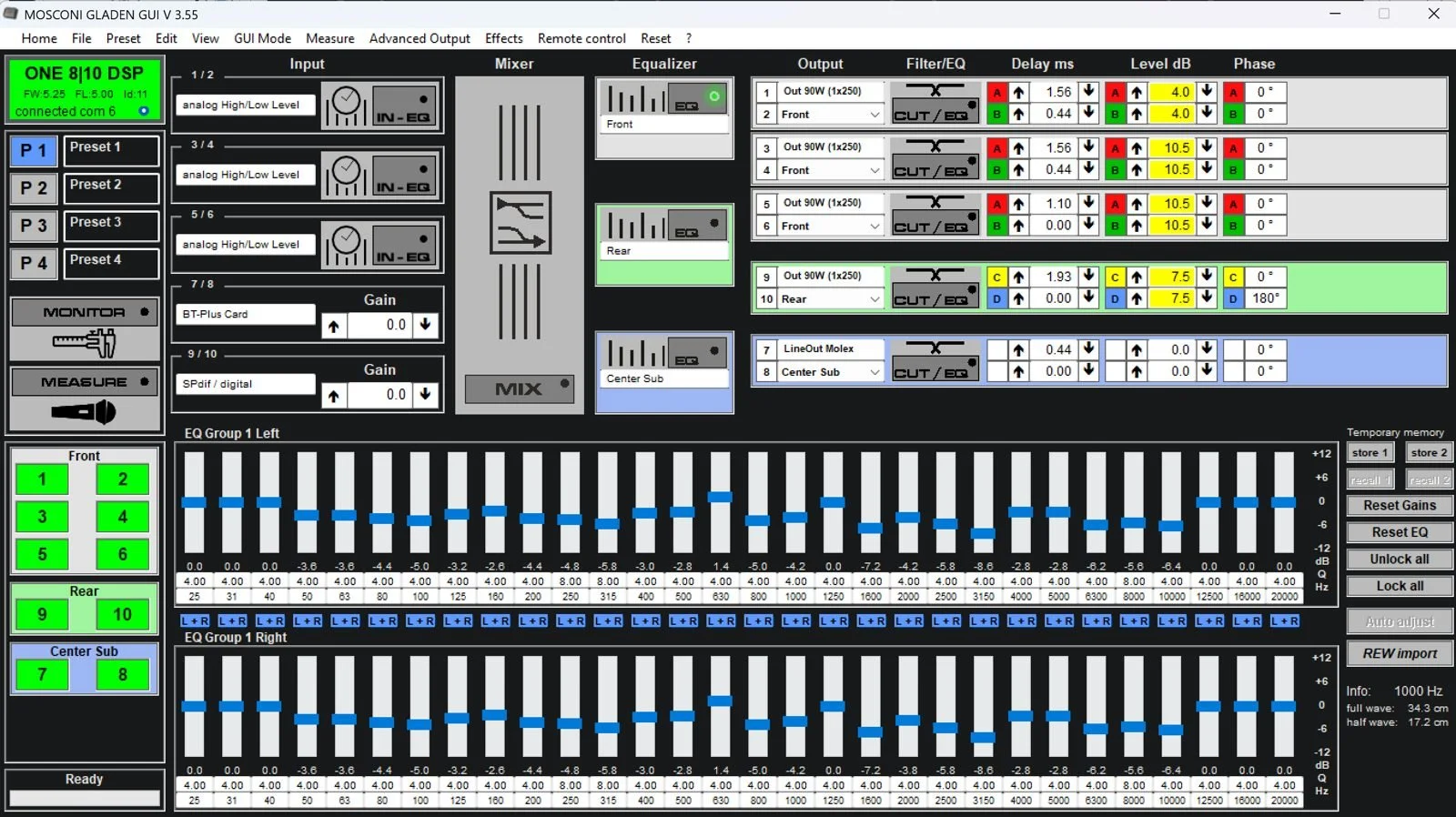The height and width of the screenshot is (817, 1456).
Task: Open the IN-EQ for input 3/4
Action: click(x=405, y=176)
